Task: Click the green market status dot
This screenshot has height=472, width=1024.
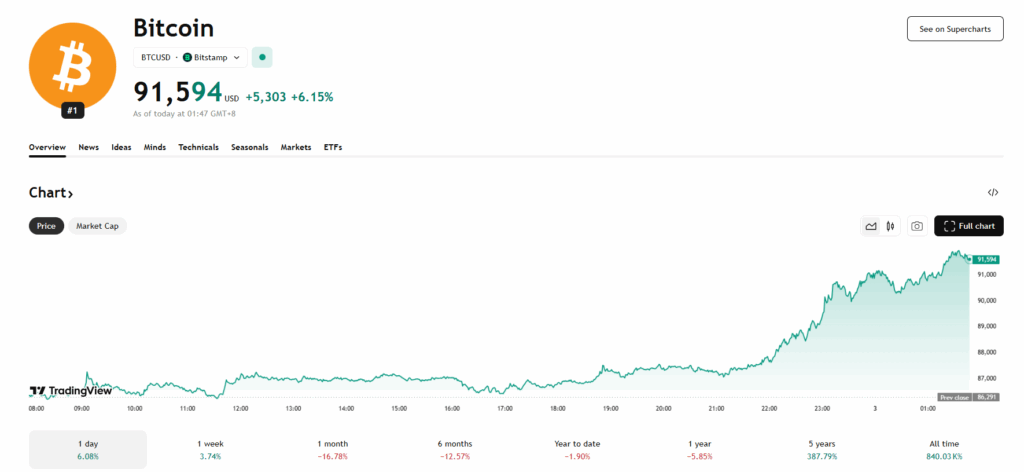Action: coord(262,57)
